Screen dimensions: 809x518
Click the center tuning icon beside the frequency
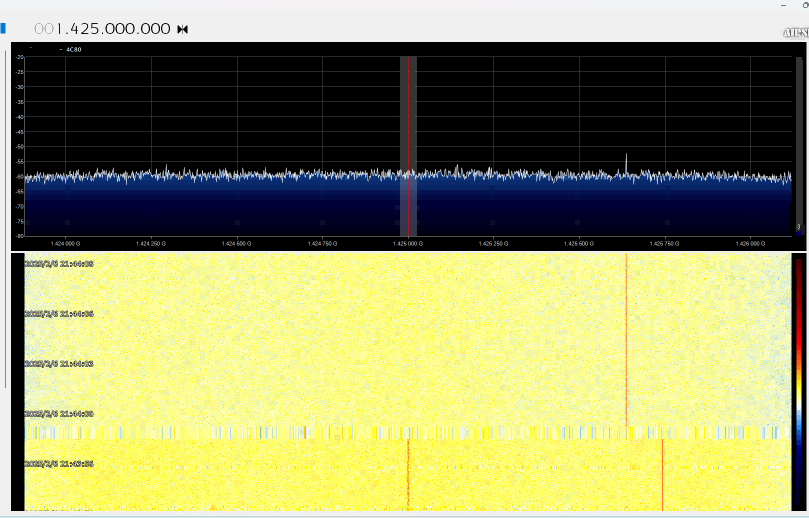pos(182,29)
